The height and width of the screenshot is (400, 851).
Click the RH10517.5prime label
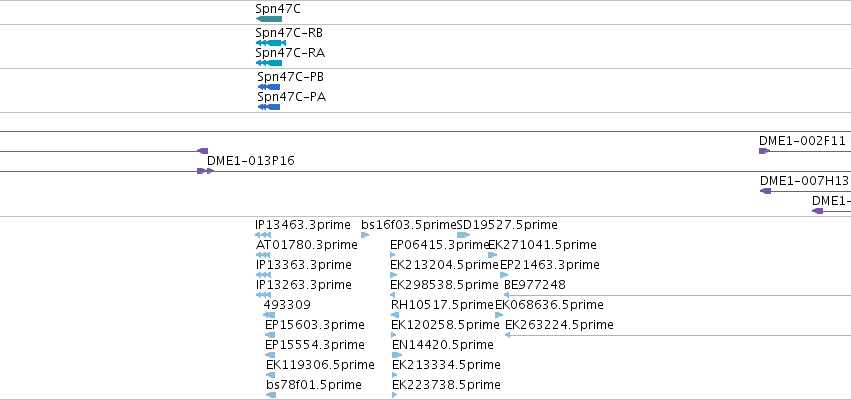coord(442,305)
